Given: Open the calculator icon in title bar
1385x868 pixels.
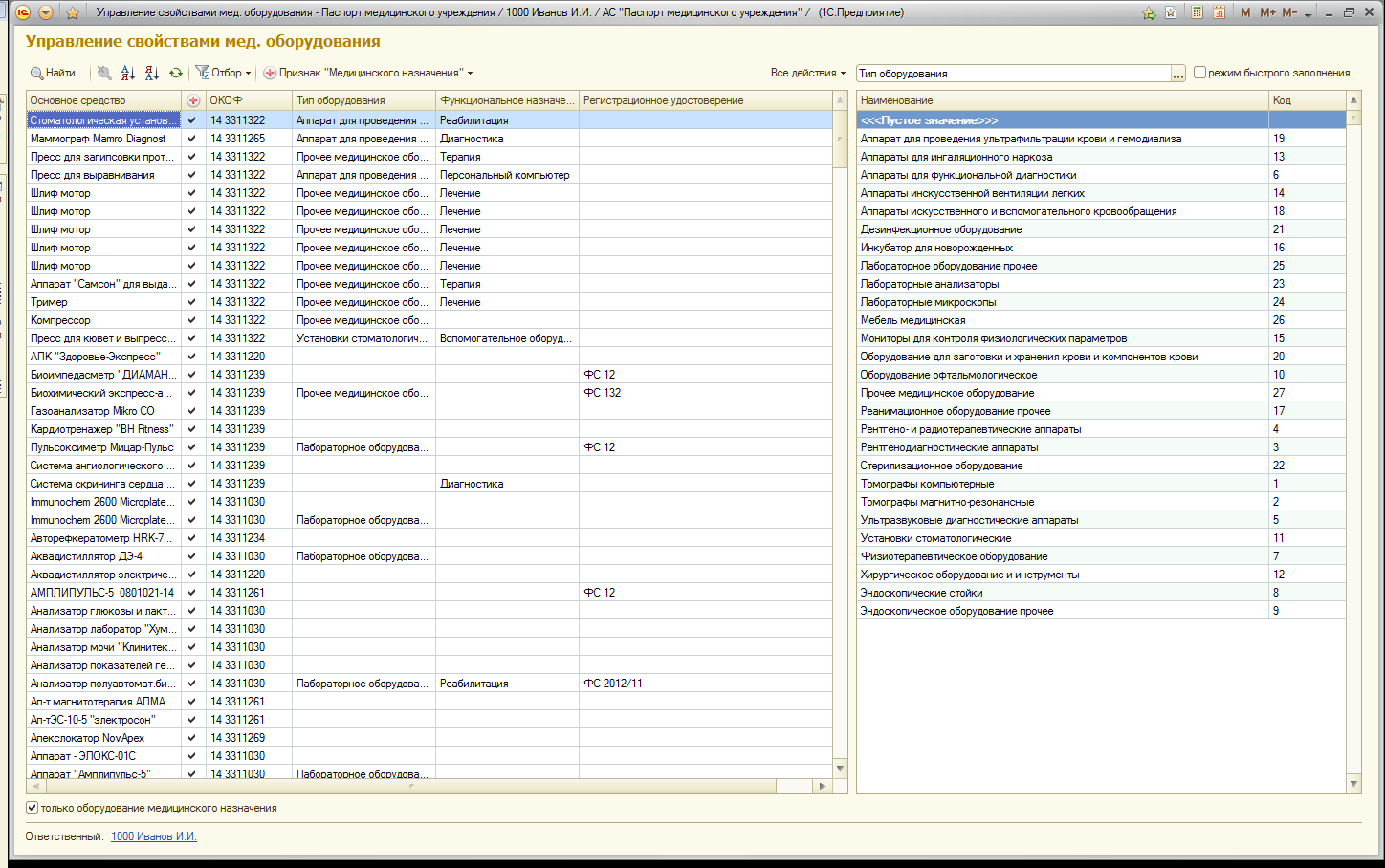Looking at the screenshot, I should [x=1197, y=12].
